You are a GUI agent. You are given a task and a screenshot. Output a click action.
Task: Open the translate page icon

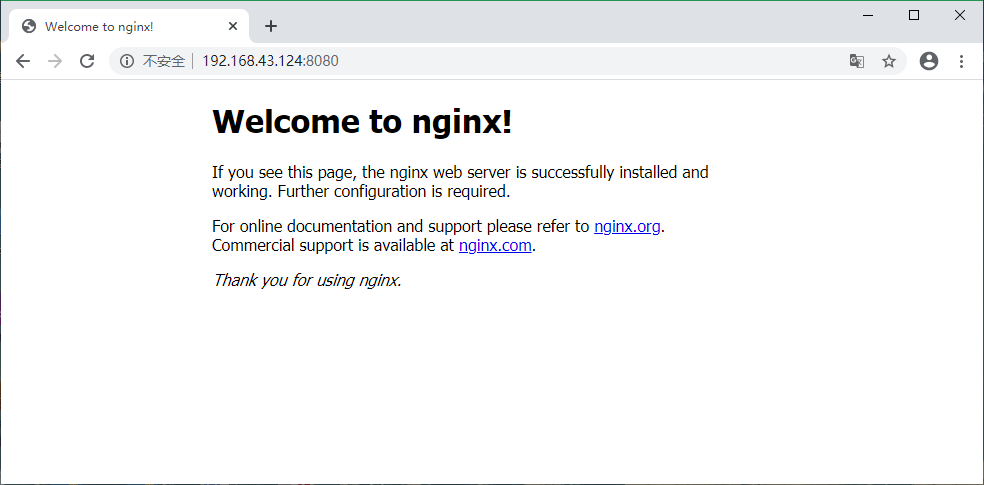tap(856, 61)
